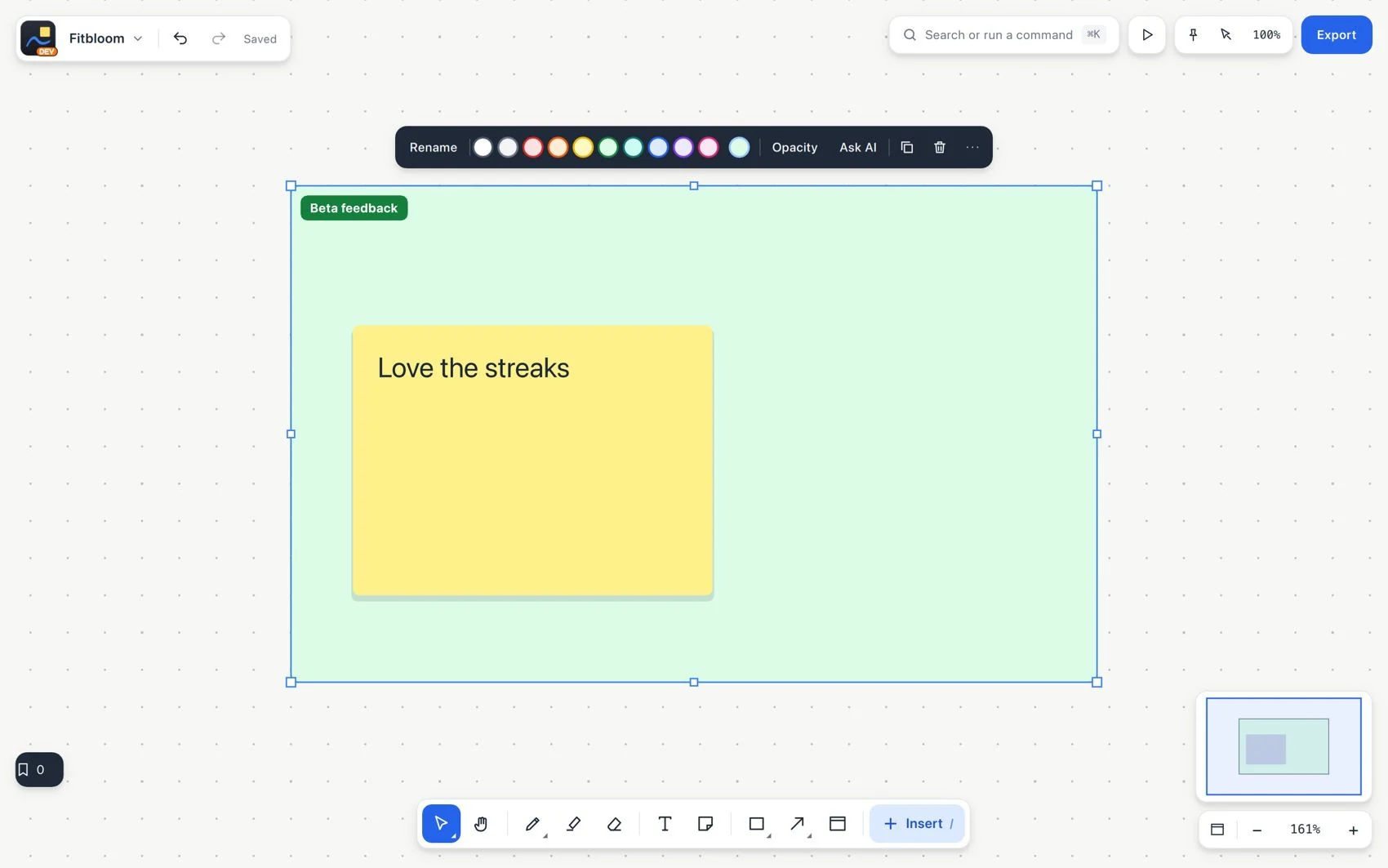Open the Opacity control
The width and height of the screenshot is (1388, 868).
click(x=794, y=147)
